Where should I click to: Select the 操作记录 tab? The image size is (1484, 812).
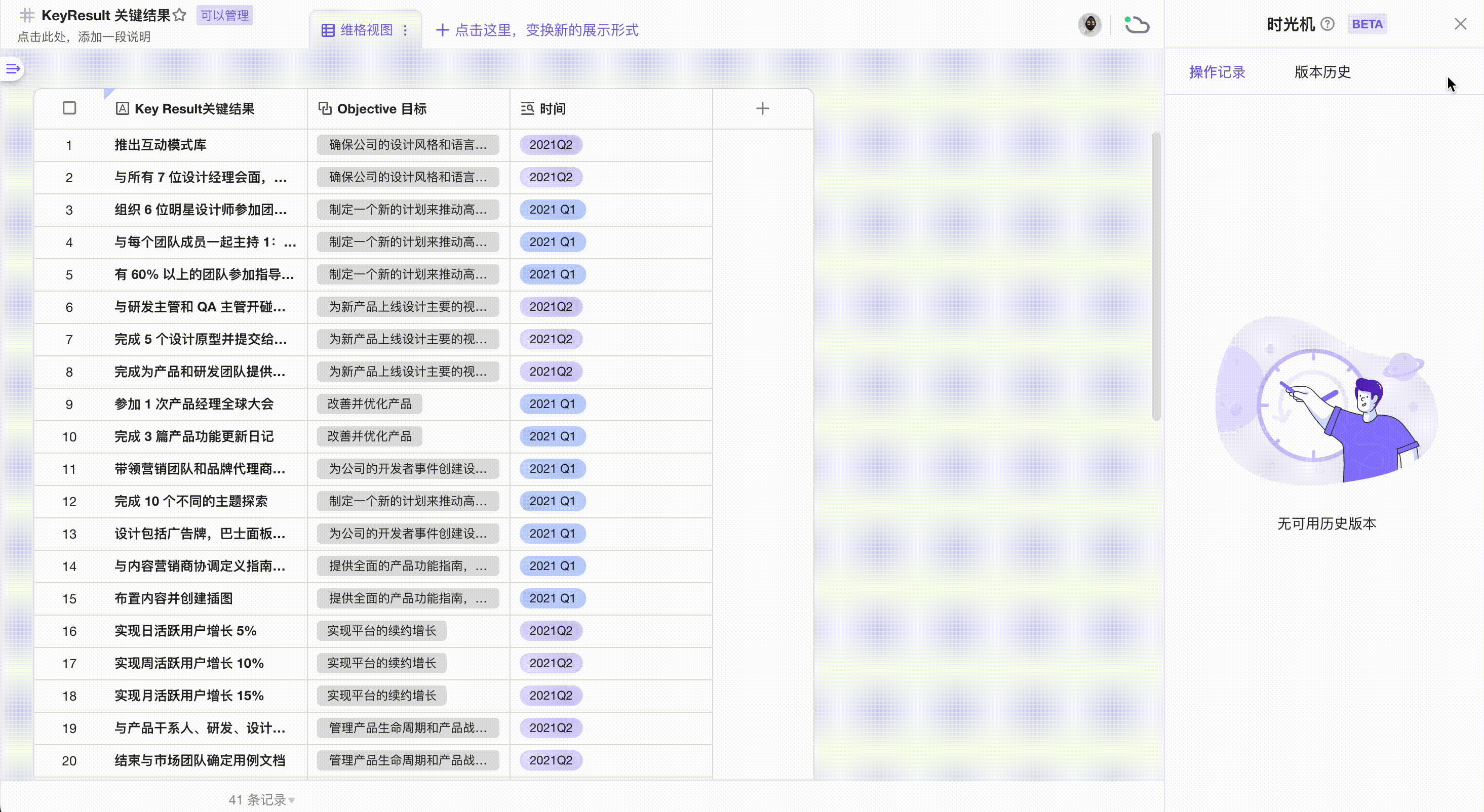tap(1217, 72)
